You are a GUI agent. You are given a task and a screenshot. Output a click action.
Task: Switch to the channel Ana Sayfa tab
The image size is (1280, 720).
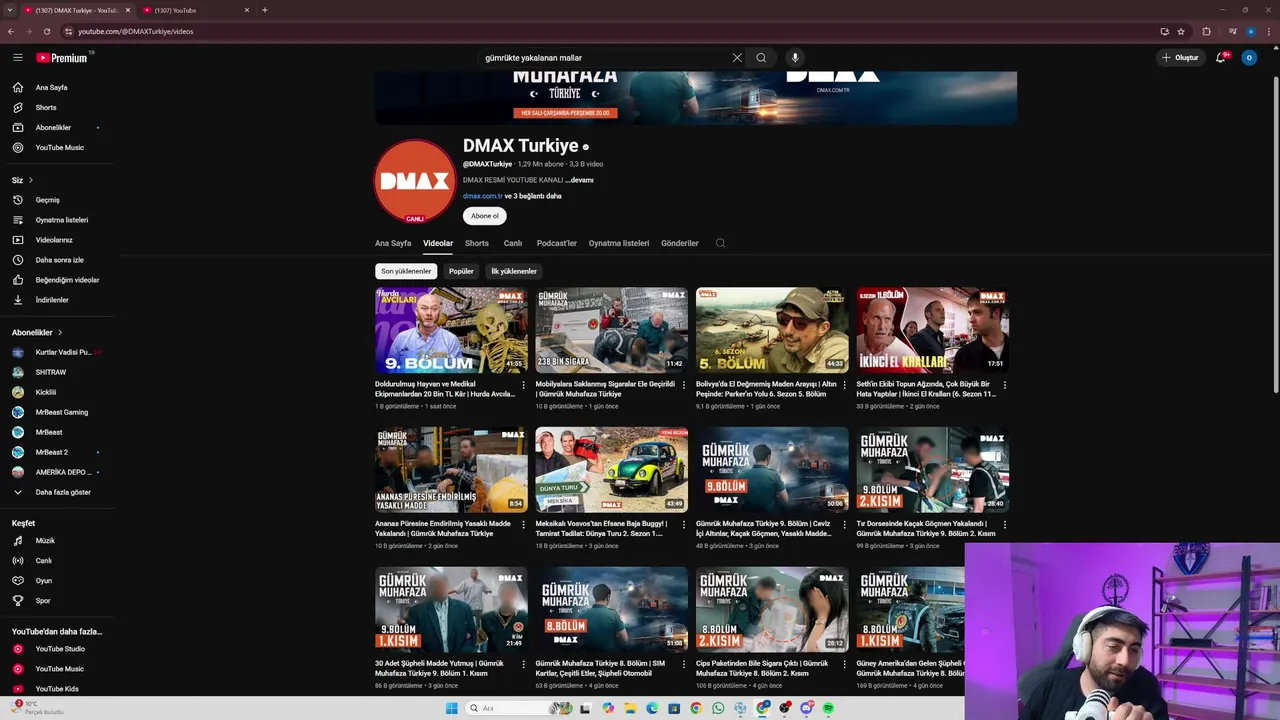click(x=393, y=243)
